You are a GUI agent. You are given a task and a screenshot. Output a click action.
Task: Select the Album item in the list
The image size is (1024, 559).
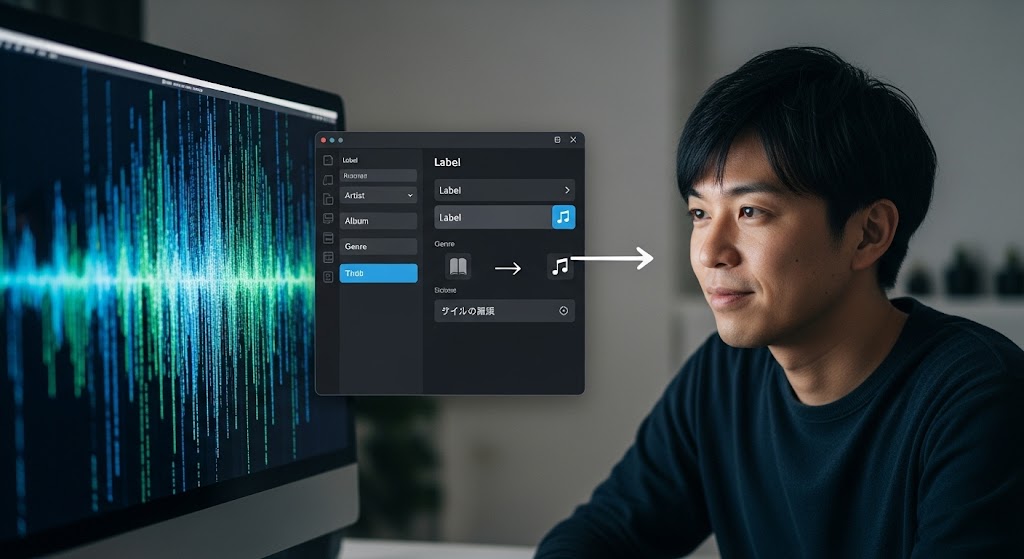pyautogui.click(x=378, y=221)
